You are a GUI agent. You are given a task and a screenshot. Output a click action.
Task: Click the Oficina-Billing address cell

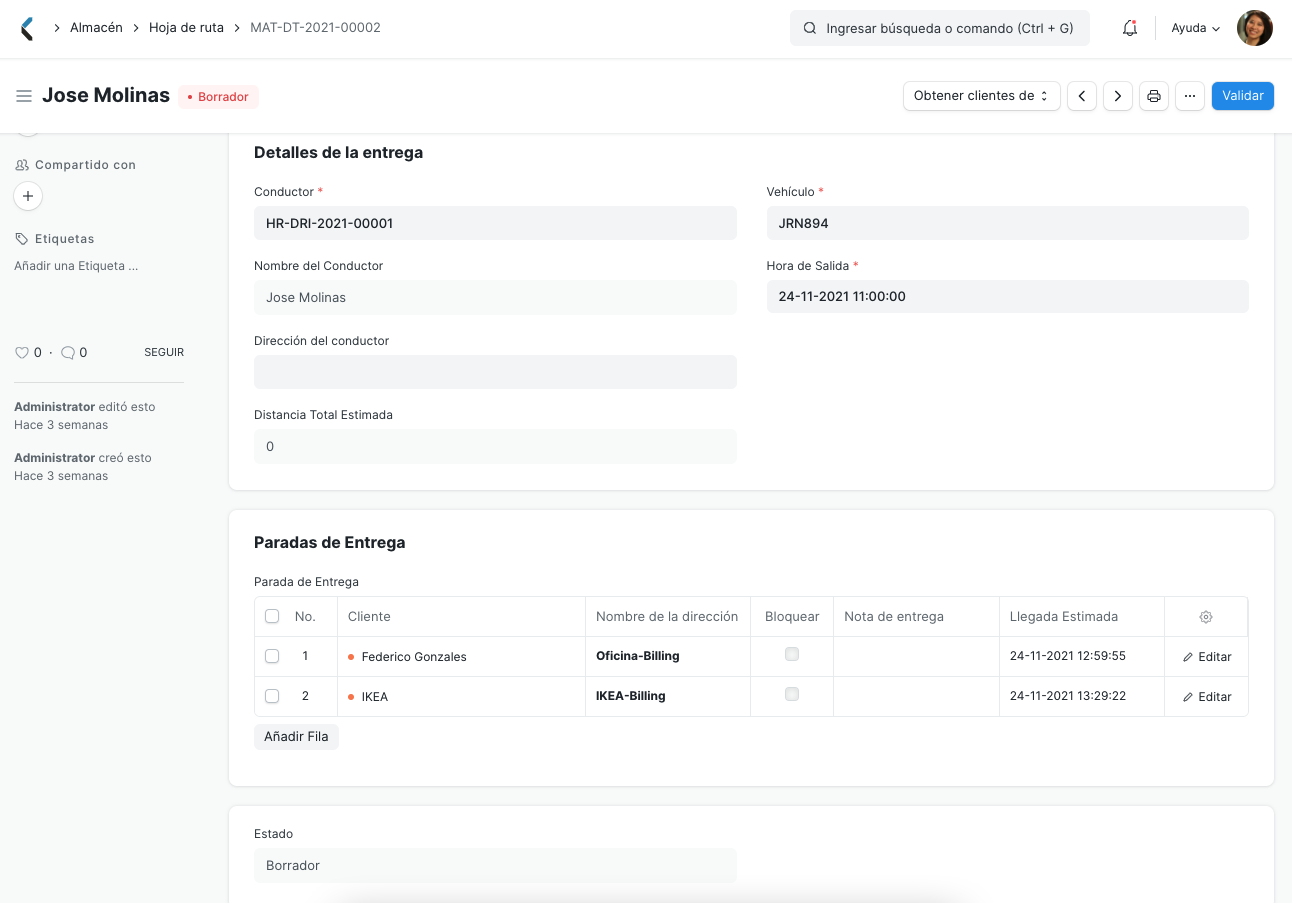[x=668, y=657]
